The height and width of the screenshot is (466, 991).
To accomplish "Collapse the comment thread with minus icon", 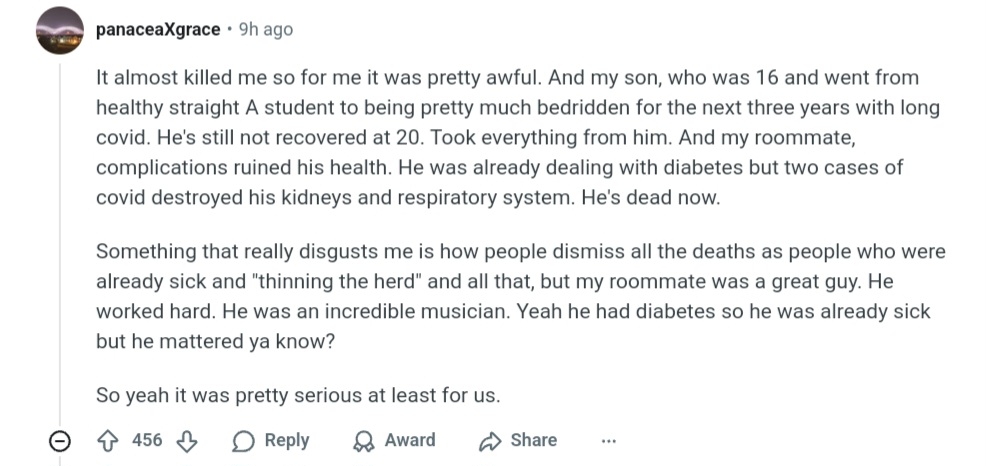I will [x=60, y=441].
